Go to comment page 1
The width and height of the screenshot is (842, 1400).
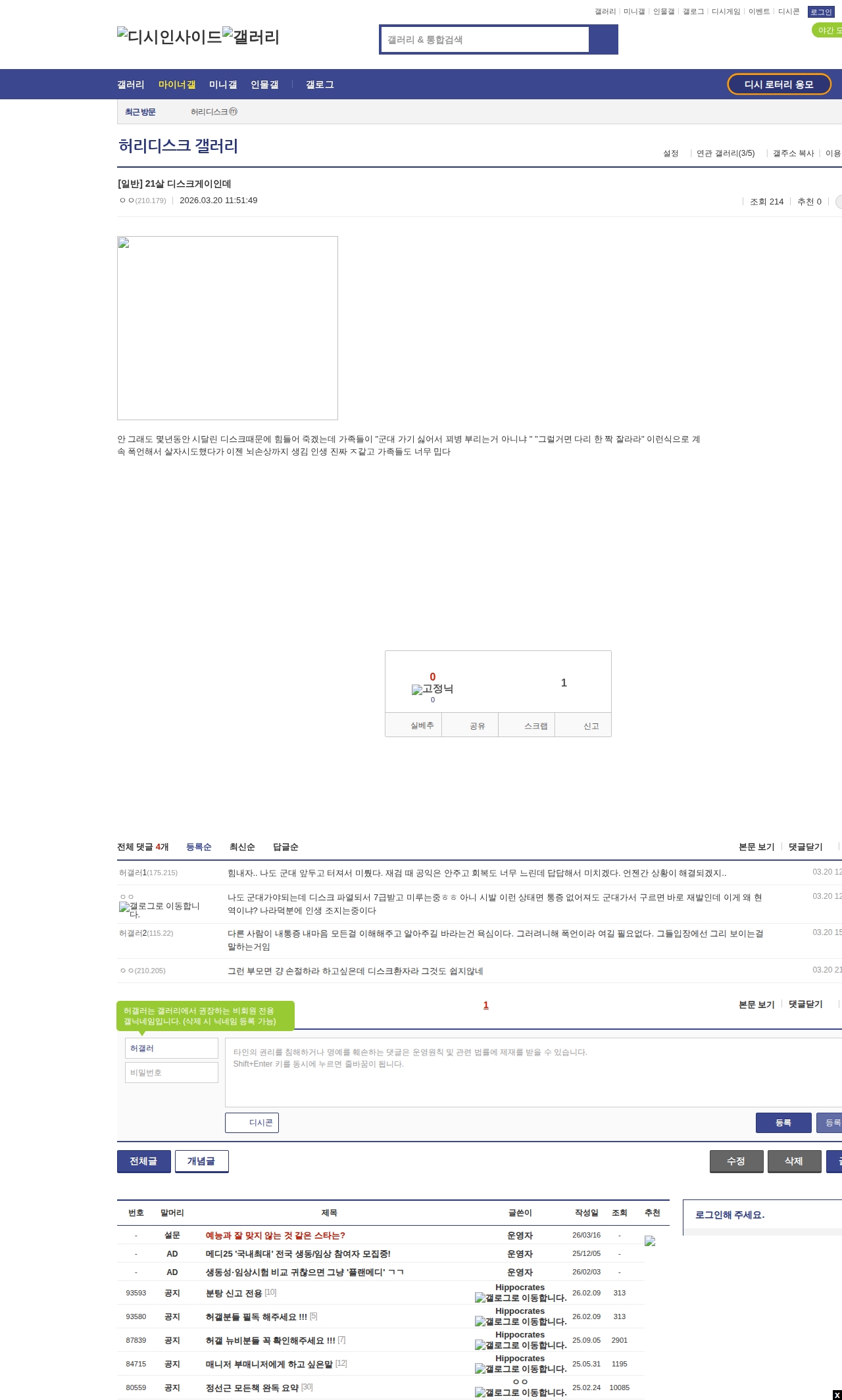point(486,1005)
